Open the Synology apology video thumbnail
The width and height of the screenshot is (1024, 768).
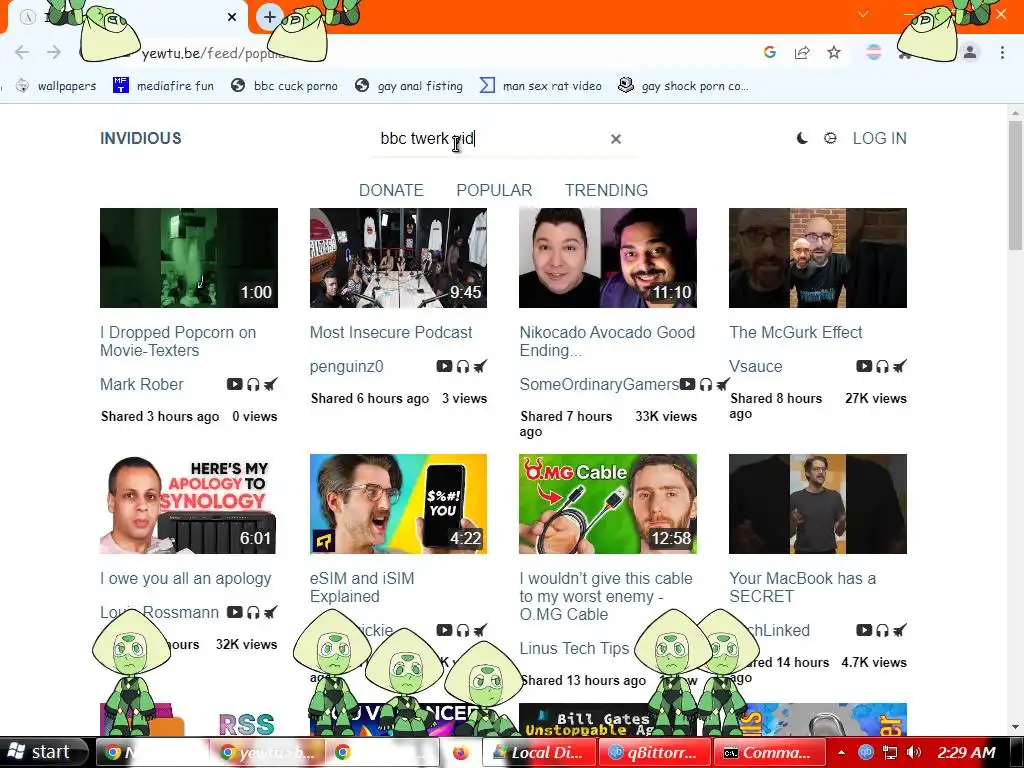[x=189, y=504]
